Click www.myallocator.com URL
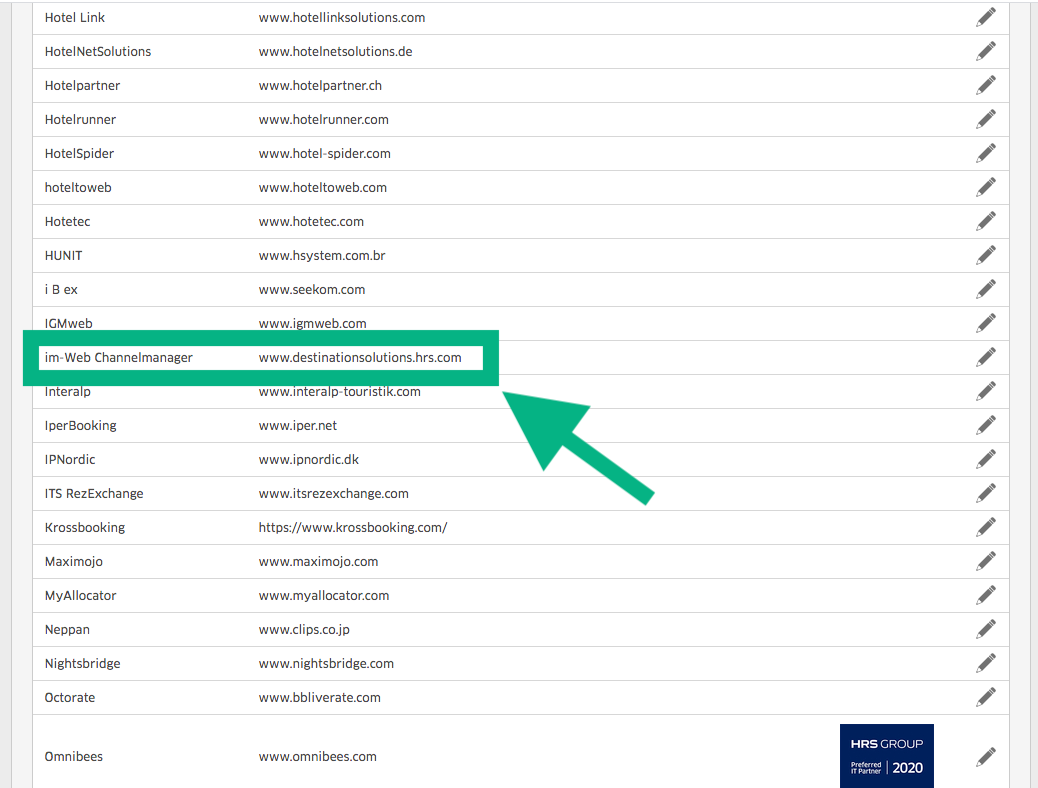Screen dimensions: 1038x788 point(324,595)
